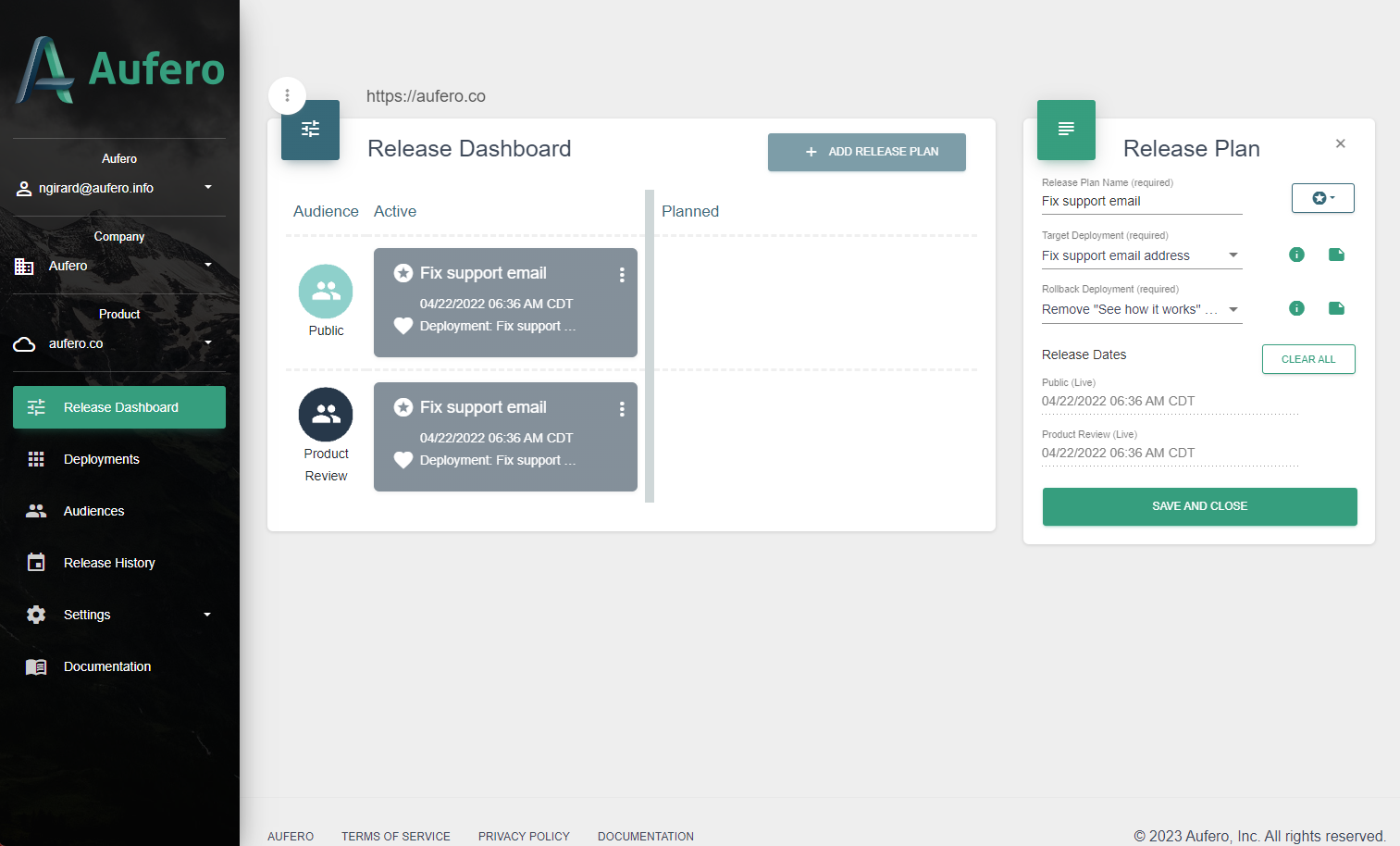
Task: Toggle the star button in Release Plan panel
Action: pyautogui.click(x=1322, y=198)
